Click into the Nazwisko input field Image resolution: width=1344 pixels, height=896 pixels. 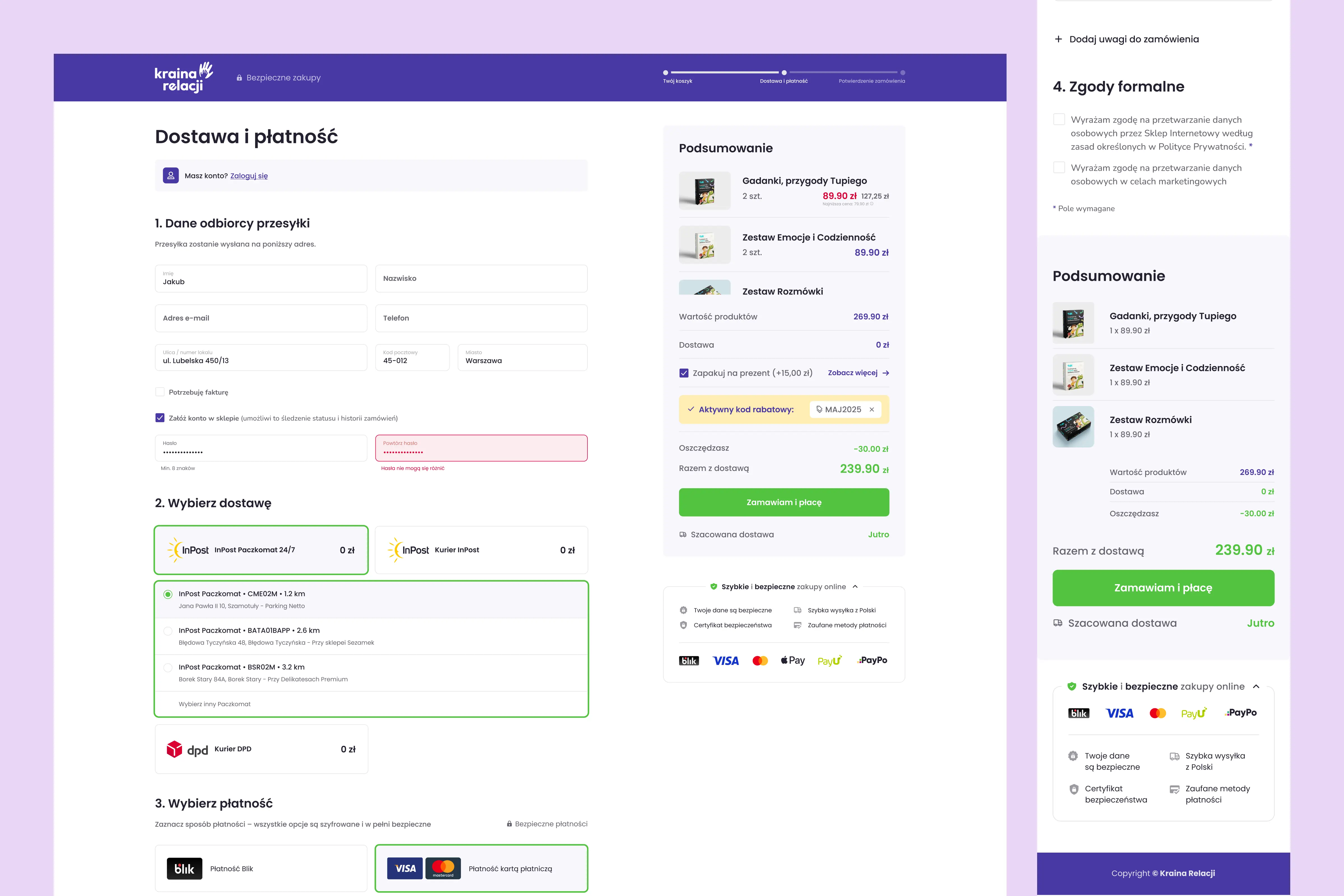point(481,278)
